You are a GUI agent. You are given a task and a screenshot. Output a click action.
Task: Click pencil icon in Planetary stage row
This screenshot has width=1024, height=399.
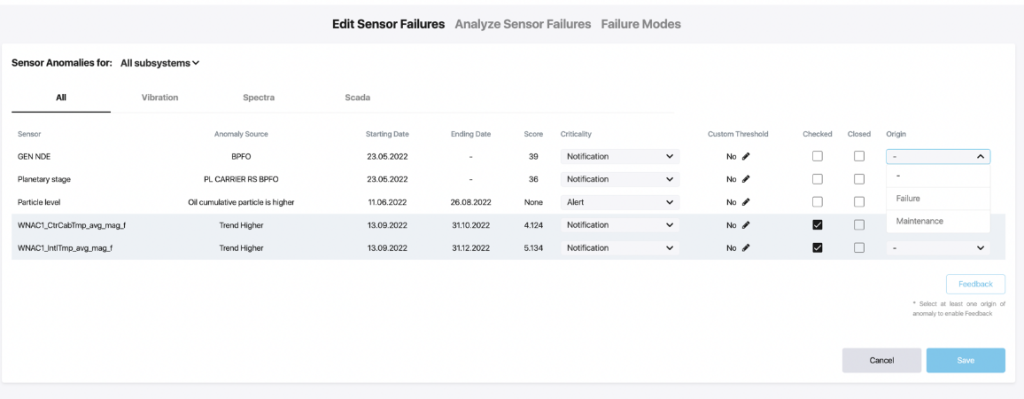[746, 179]
